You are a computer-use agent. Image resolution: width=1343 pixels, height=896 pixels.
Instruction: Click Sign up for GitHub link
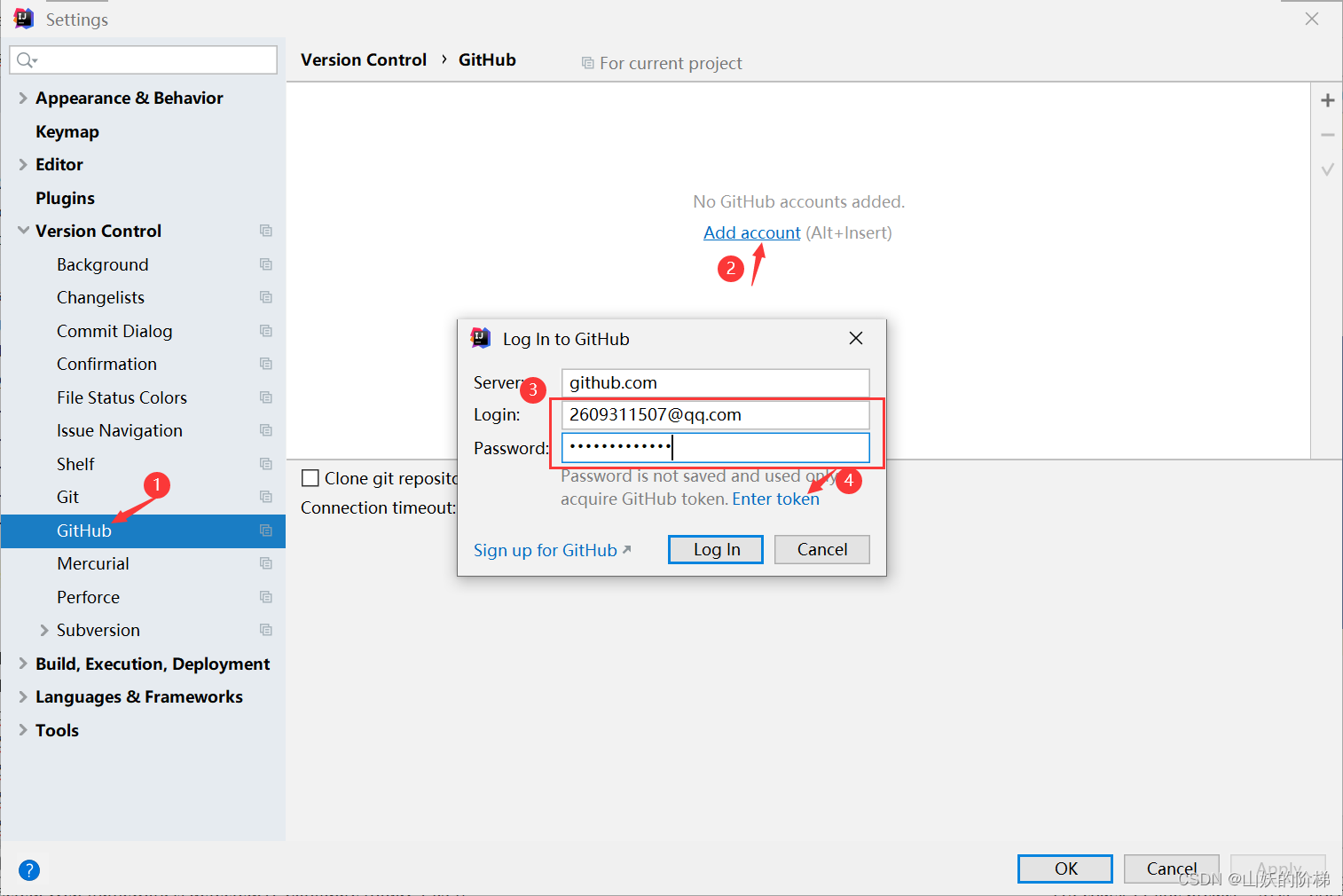pyautogui.click(x=552, y=550)
